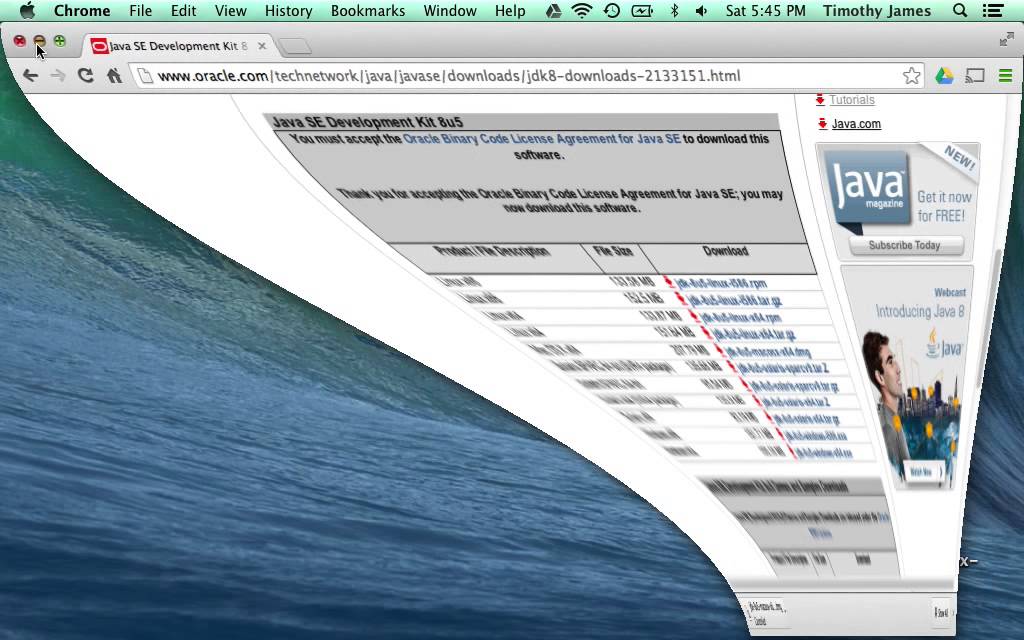Open the Wi-Fi status menu

click(581, 10)
